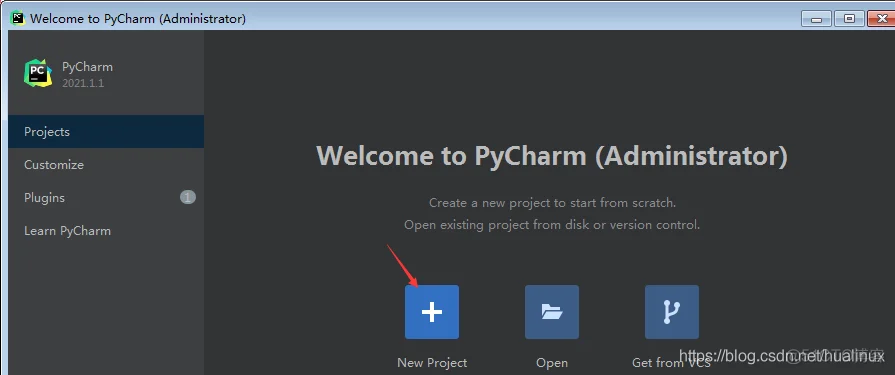Click the PyCharm logo in sidebar
The height and width of the screenshot is (375, 895).
(x=38, y=74)
